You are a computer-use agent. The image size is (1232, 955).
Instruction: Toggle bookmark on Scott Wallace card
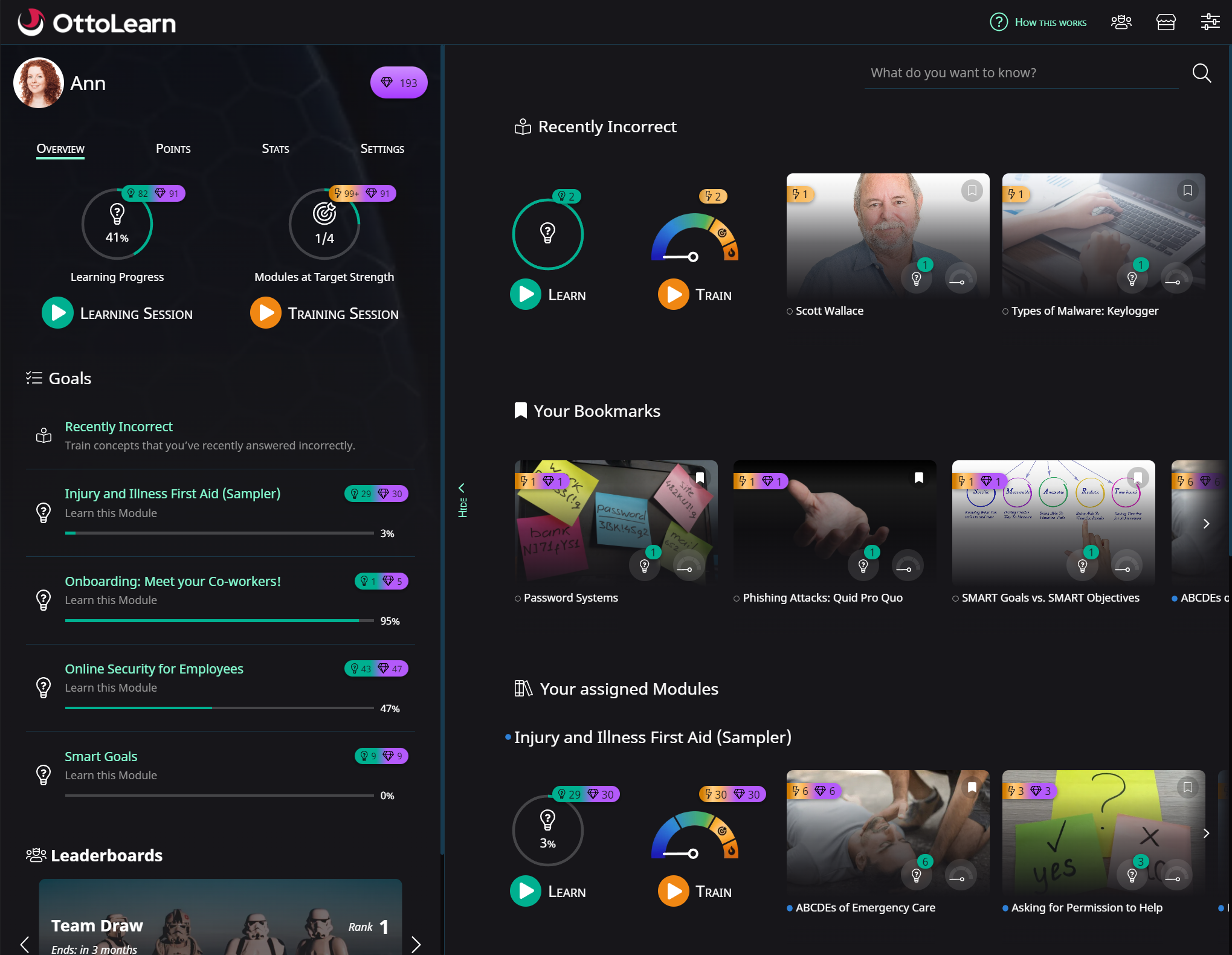972,191
